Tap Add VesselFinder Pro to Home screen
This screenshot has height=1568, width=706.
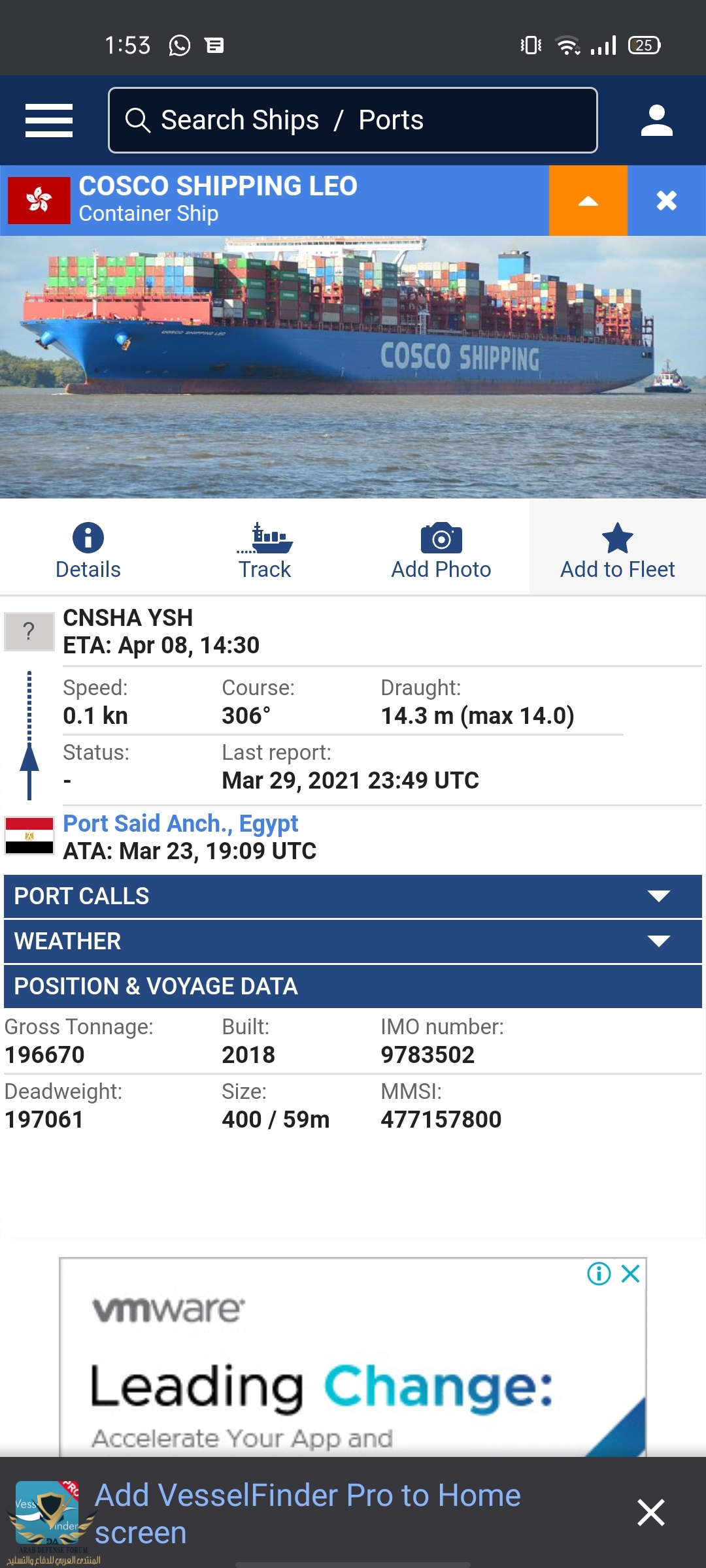(307, 1513)
